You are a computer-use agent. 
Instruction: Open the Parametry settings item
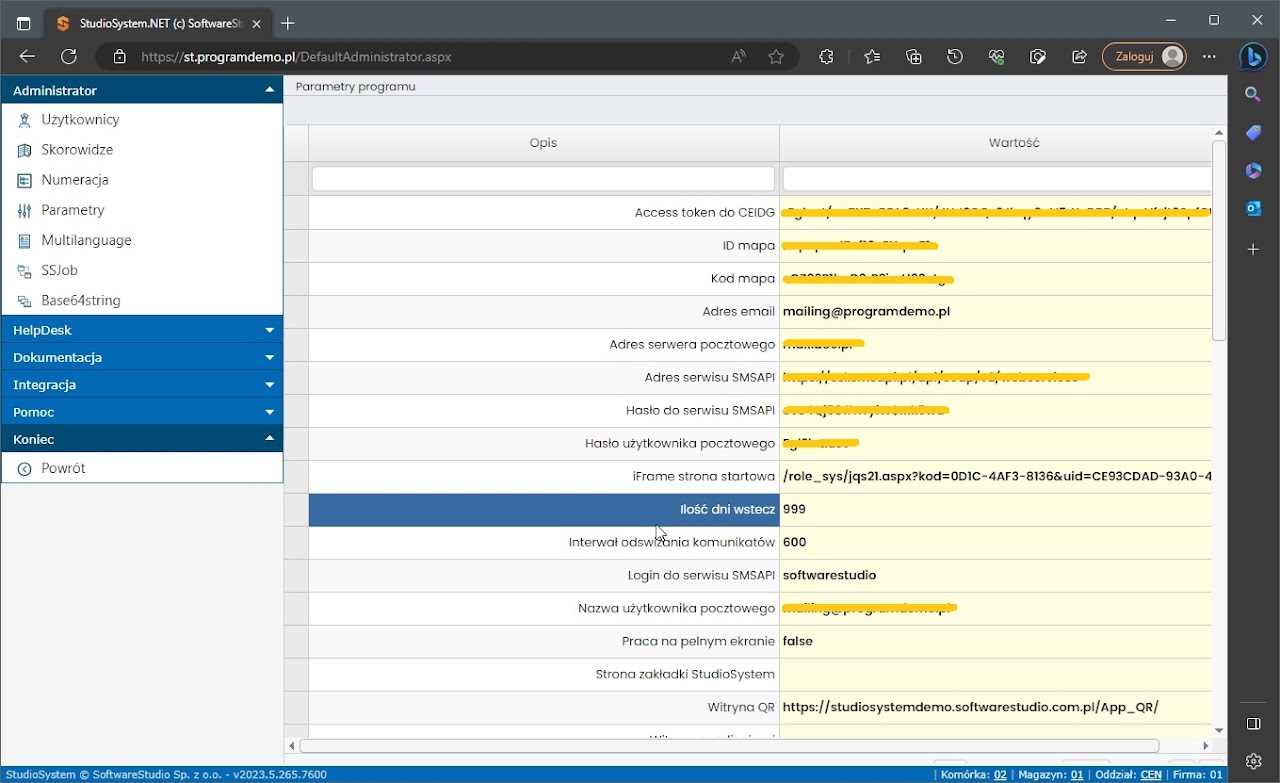tap(73, 210)
